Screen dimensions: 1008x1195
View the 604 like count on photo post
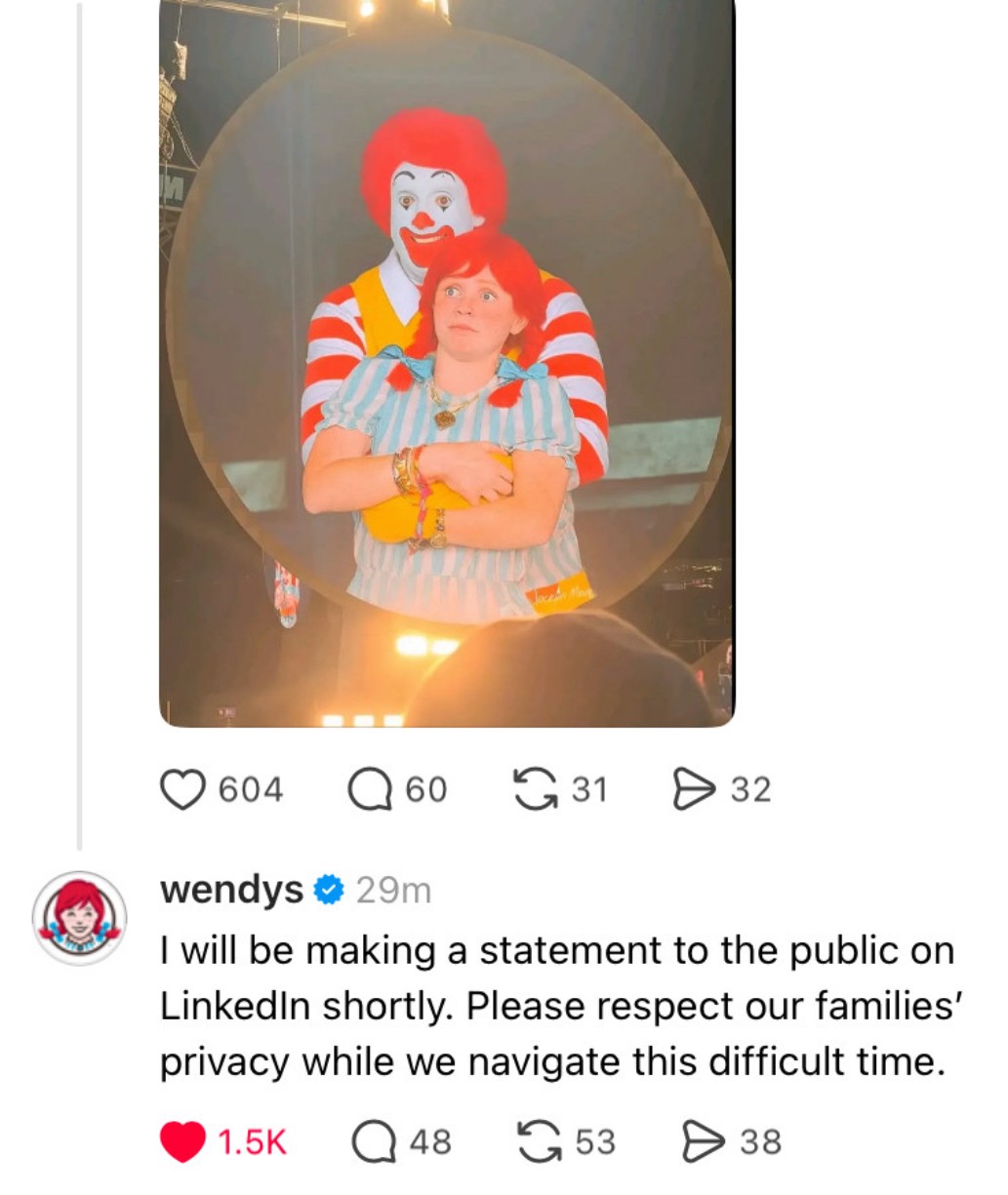point(251,789)
